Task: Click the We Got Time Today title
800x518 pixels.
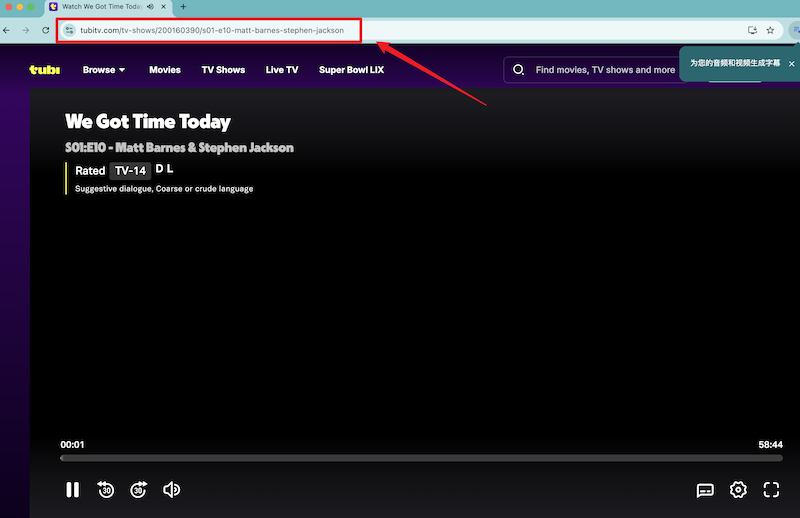Action: pyautogui.click(x=148, y=121)
